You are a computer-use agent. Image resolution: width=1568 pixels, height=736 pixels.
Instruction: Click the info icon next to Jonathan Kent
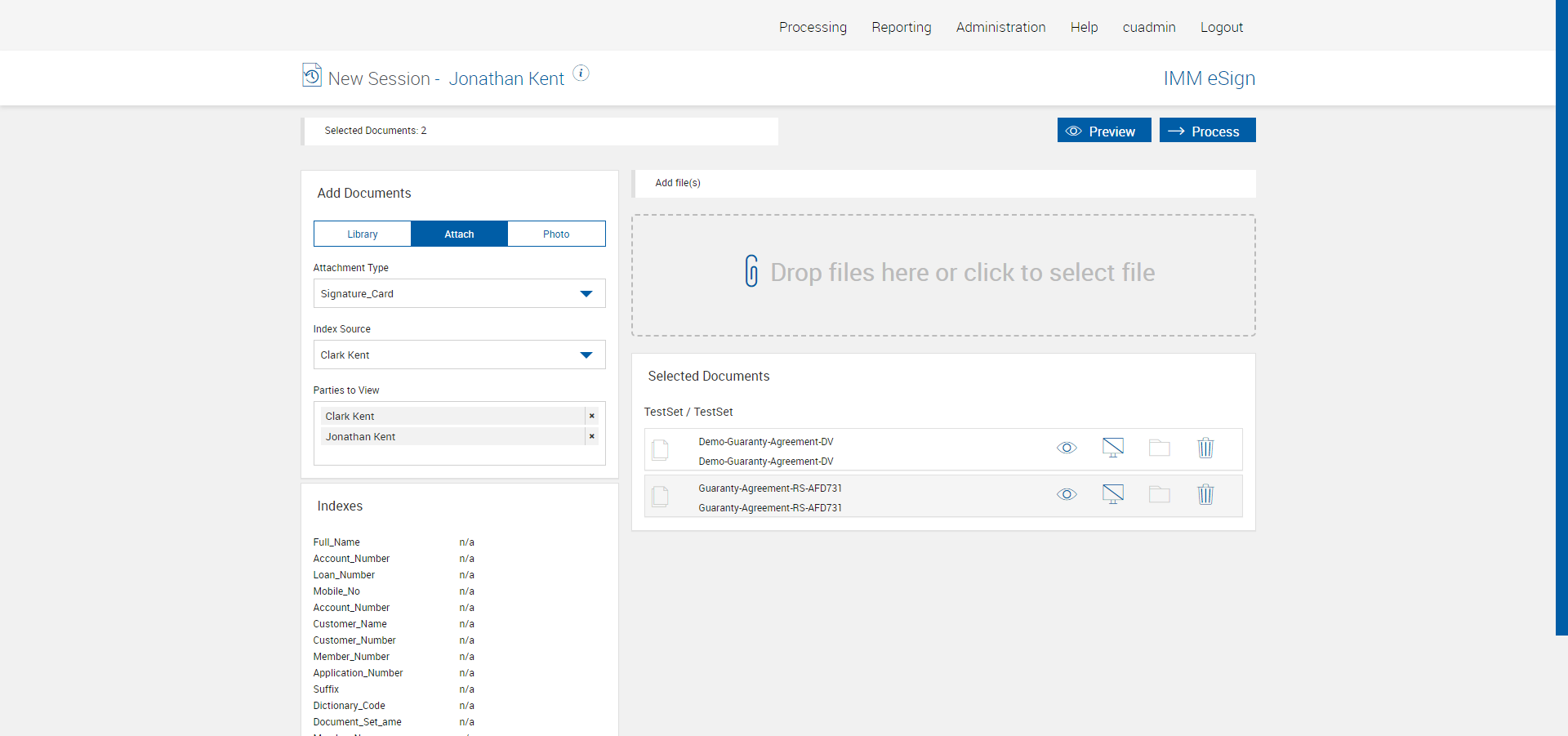click(x=581, y=73)
